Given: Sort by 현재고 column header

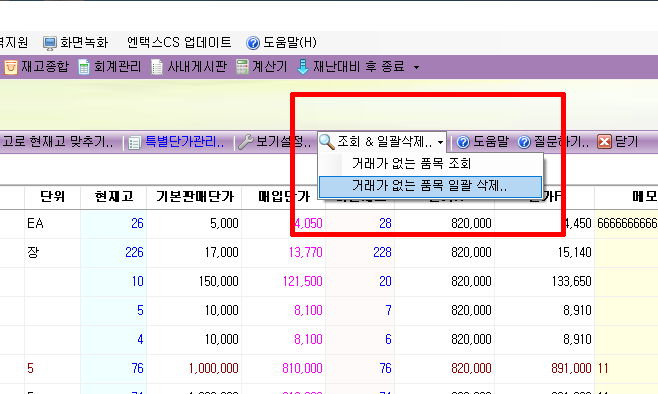Looking at the screenshot, I should click(x=114, y=196).
